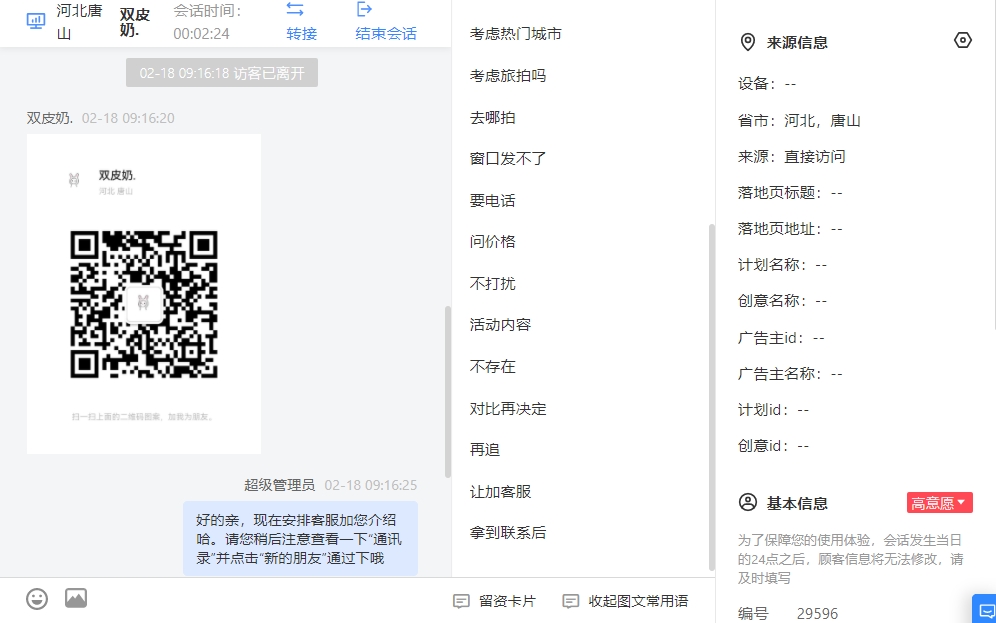Select quick phrase 让加客服
996x623 pixels.
click(500, 492)
